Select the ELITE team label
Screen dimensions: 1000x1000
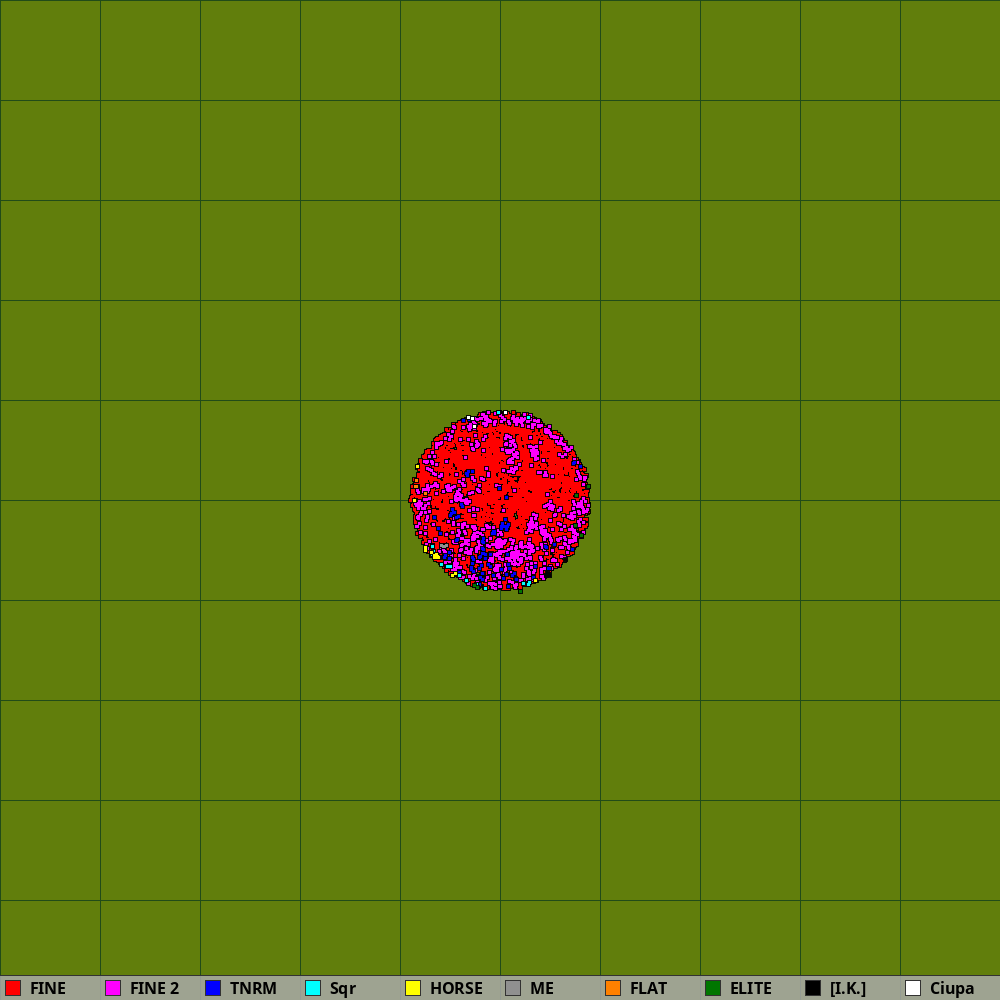point(750,988)
